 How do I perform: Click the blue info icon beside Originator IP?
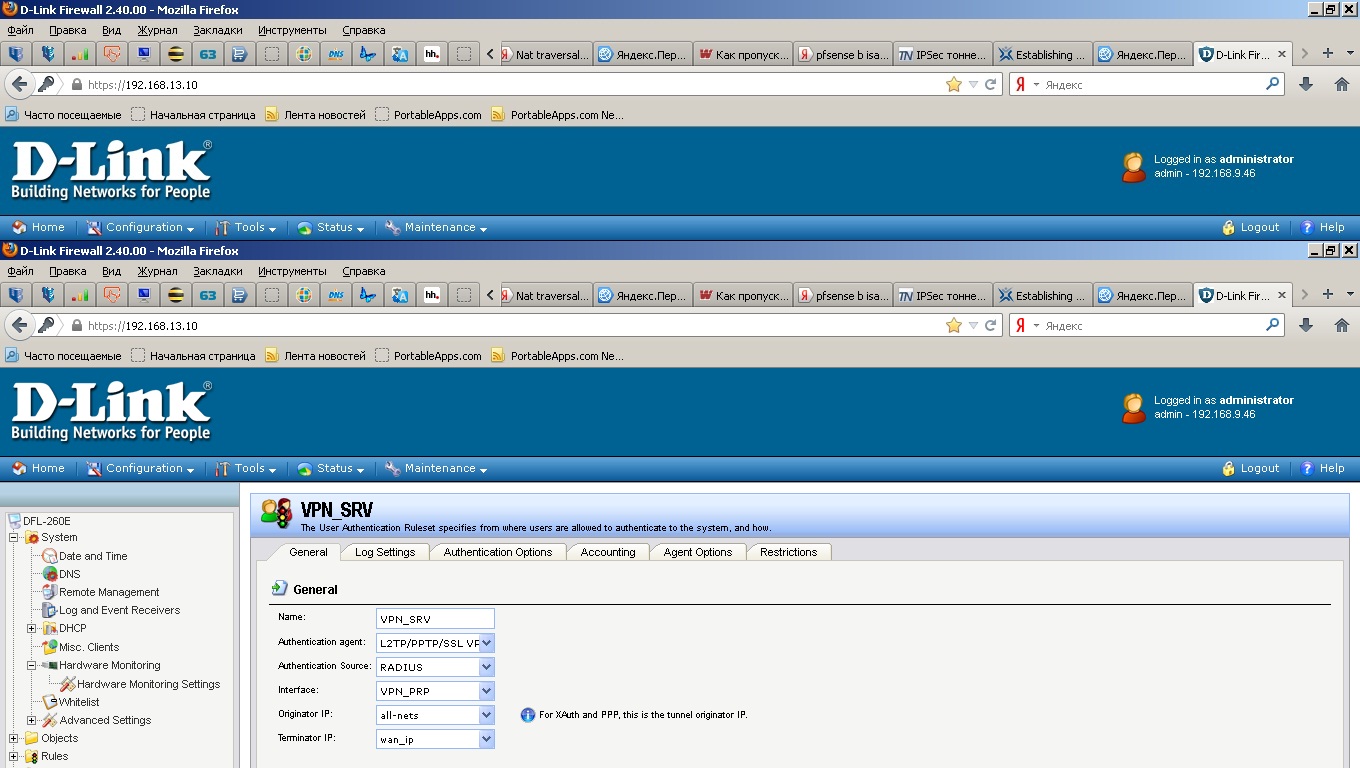click(528, 715)
